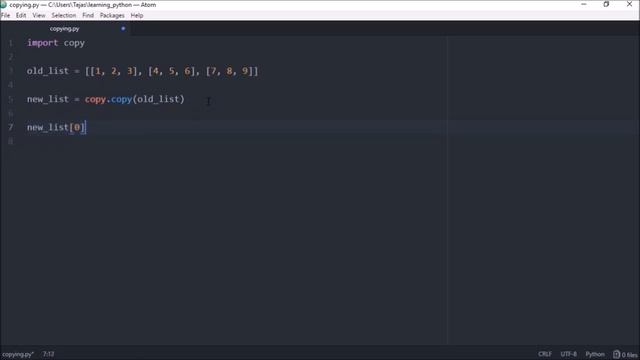
Task: Open the View menu
Action: pos(39,16)
